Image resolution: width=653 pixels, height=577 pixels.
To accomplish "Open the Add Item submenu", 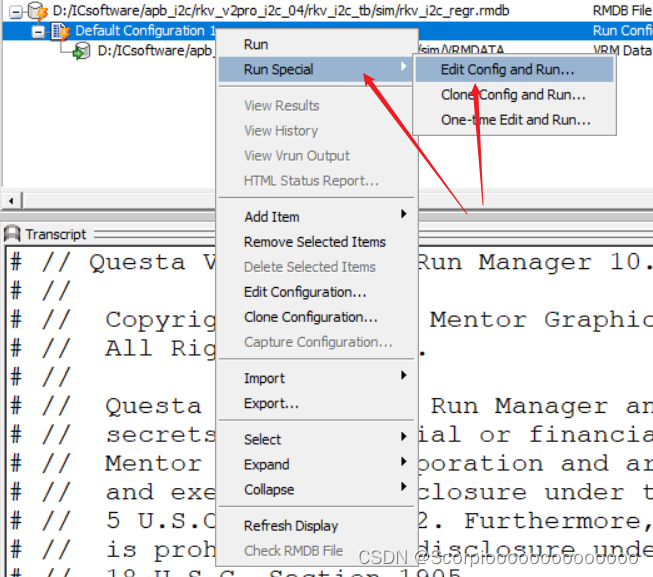I will click(315, 217).
